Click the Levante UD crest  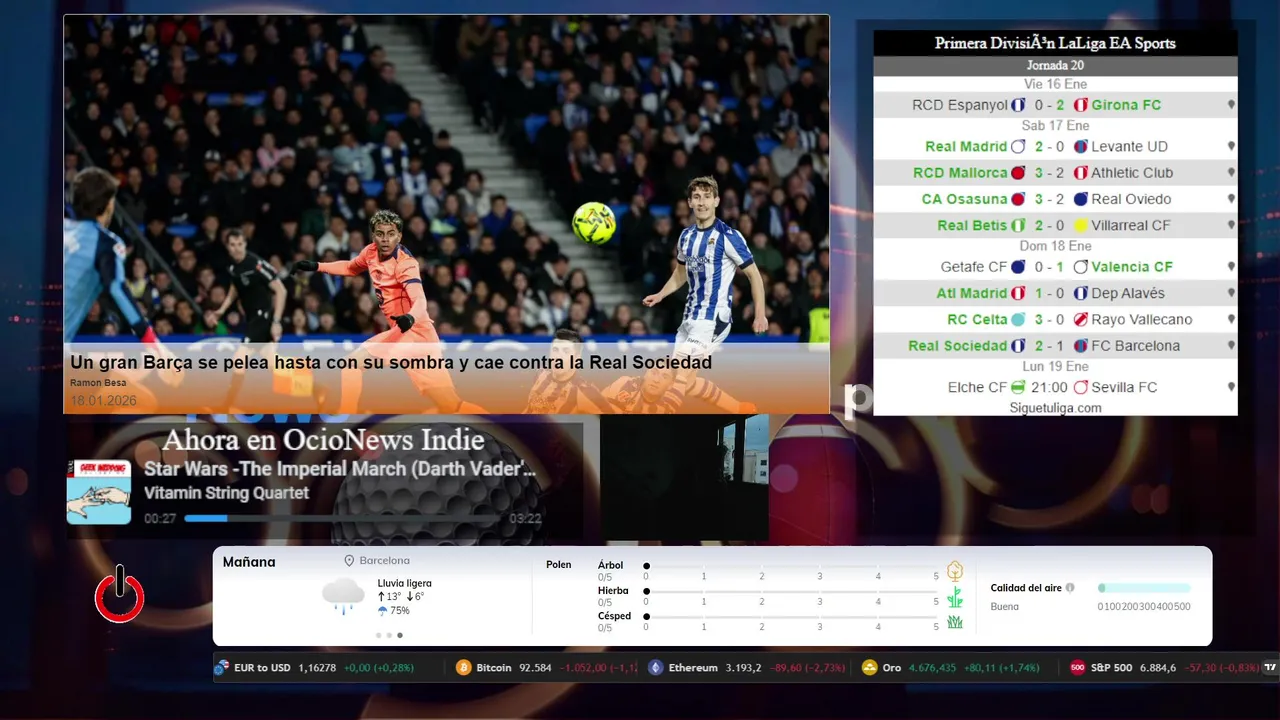tap(1081, 146)
